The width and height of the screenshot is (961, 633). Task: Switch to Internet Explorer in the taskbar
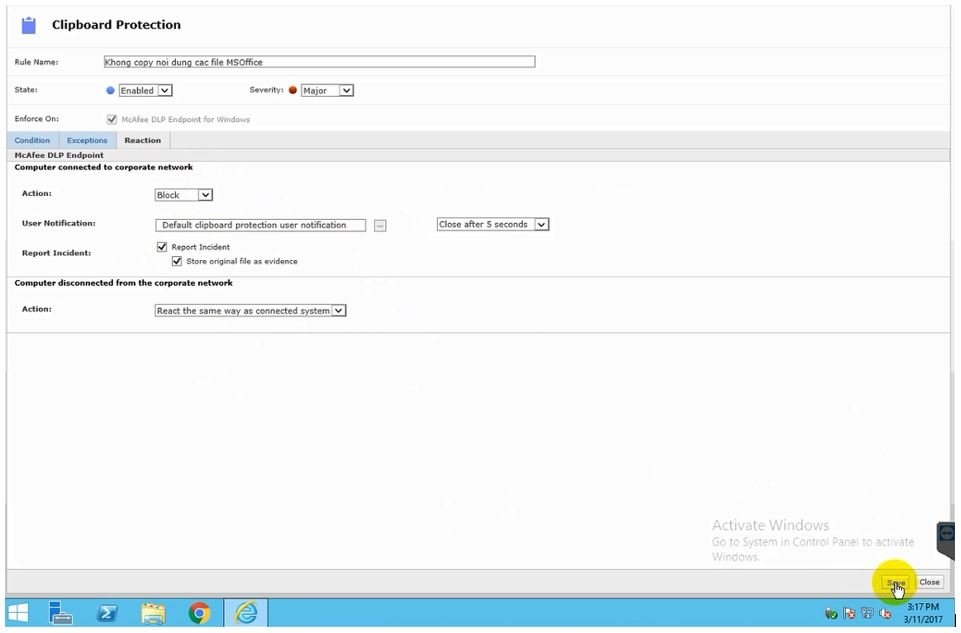click(246, 613)
